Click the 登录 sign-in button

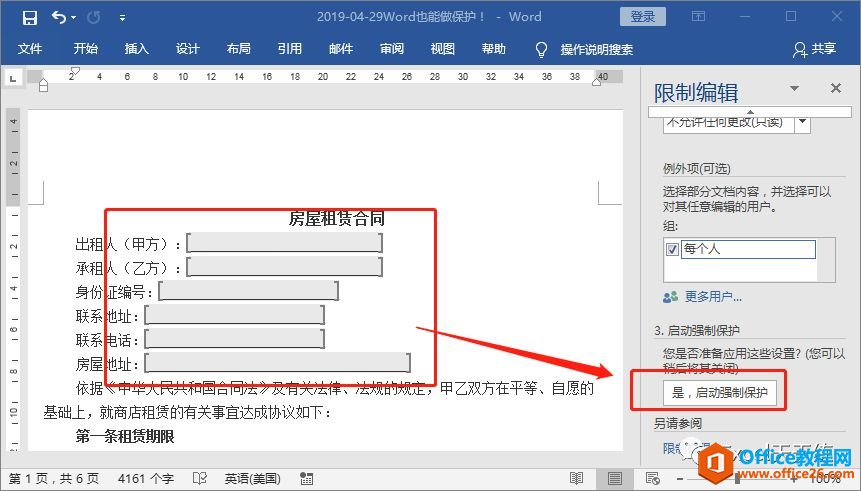643,16
